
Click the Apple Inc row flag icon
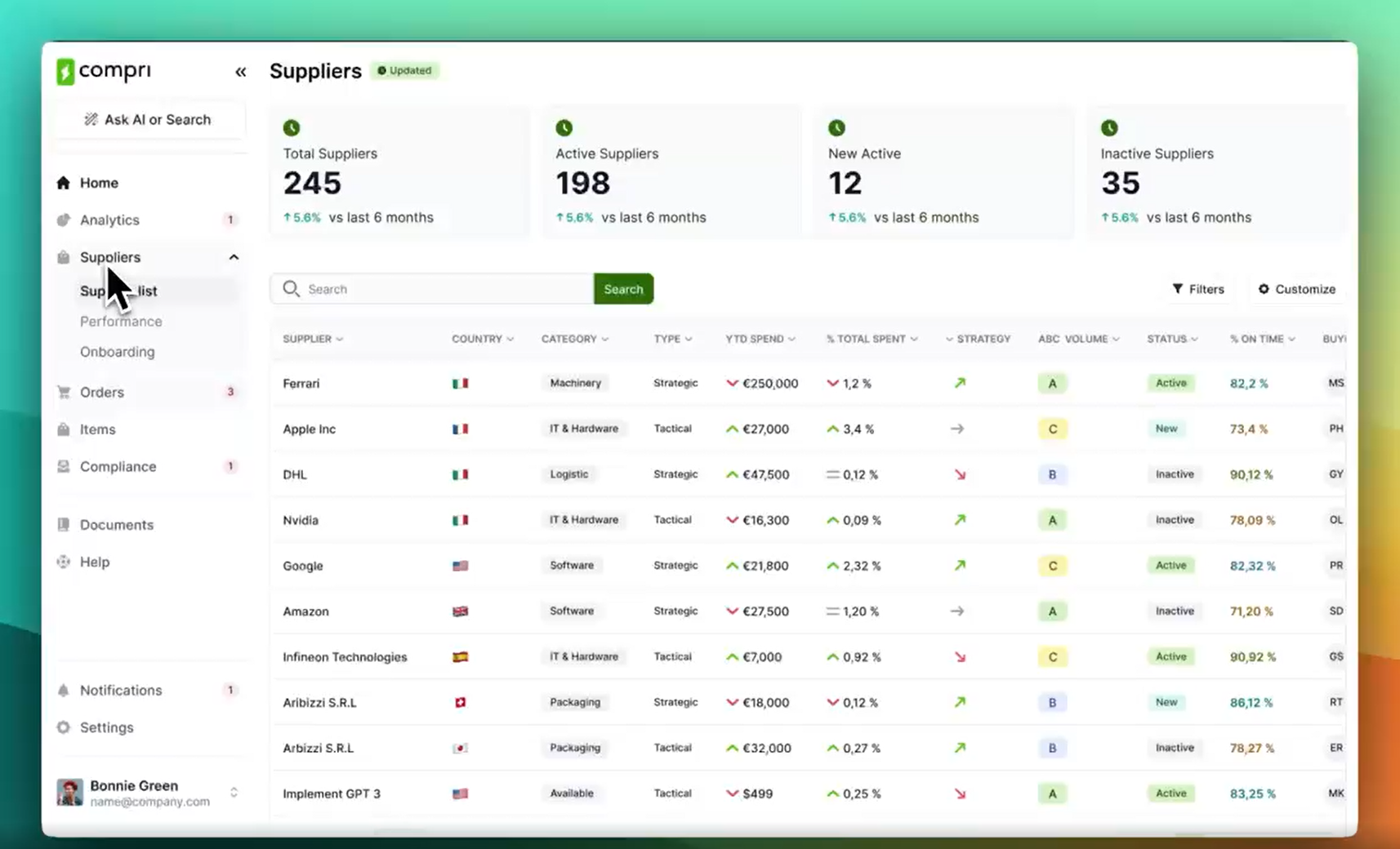(x=461, y=429)
